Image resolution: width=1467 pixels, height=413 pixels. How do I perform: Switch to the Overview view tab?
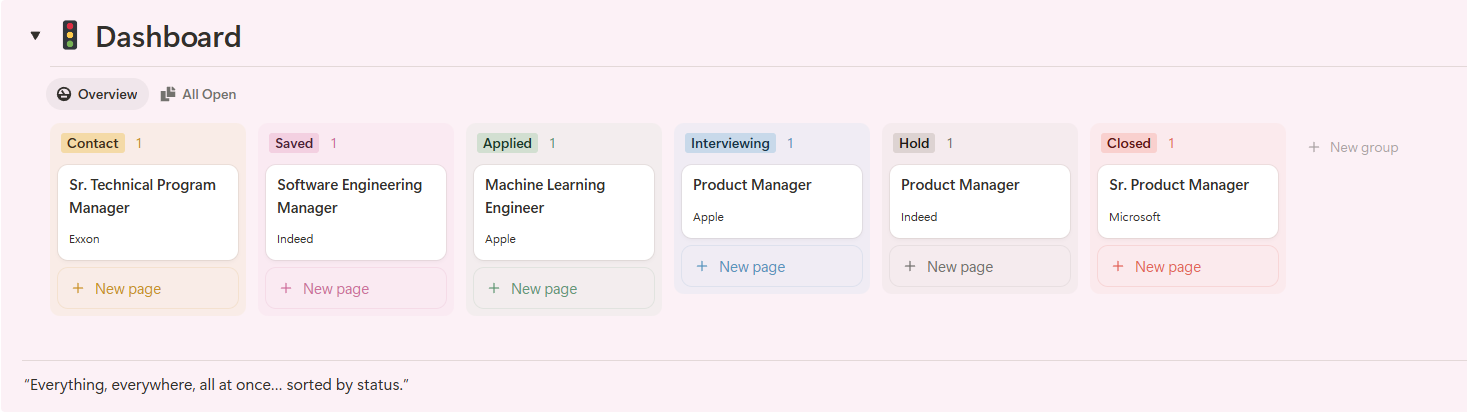click(x=97, y=94)
